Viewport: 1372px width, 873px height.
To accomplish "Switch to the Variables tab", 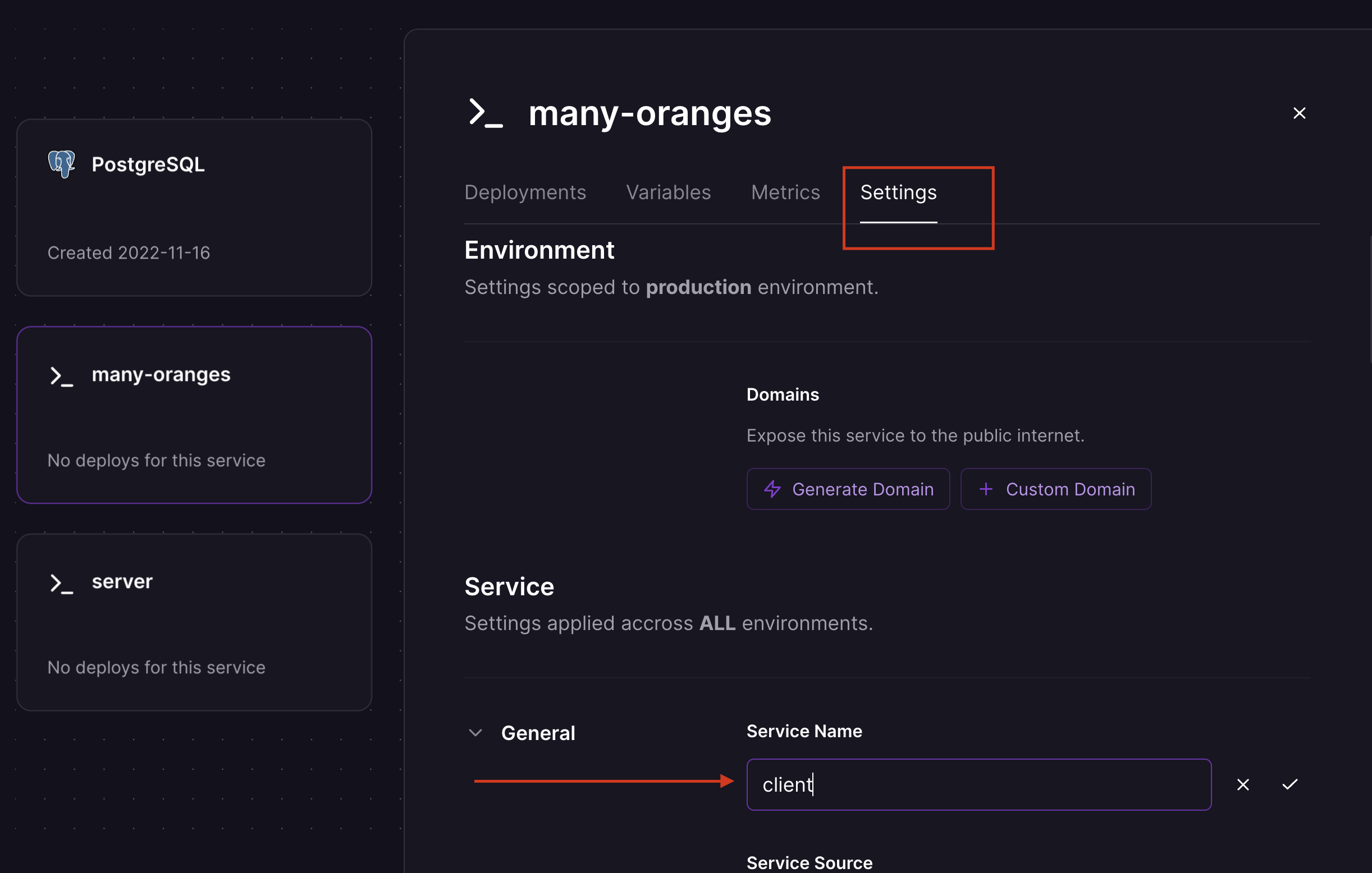I will click(x=668, y=192).
